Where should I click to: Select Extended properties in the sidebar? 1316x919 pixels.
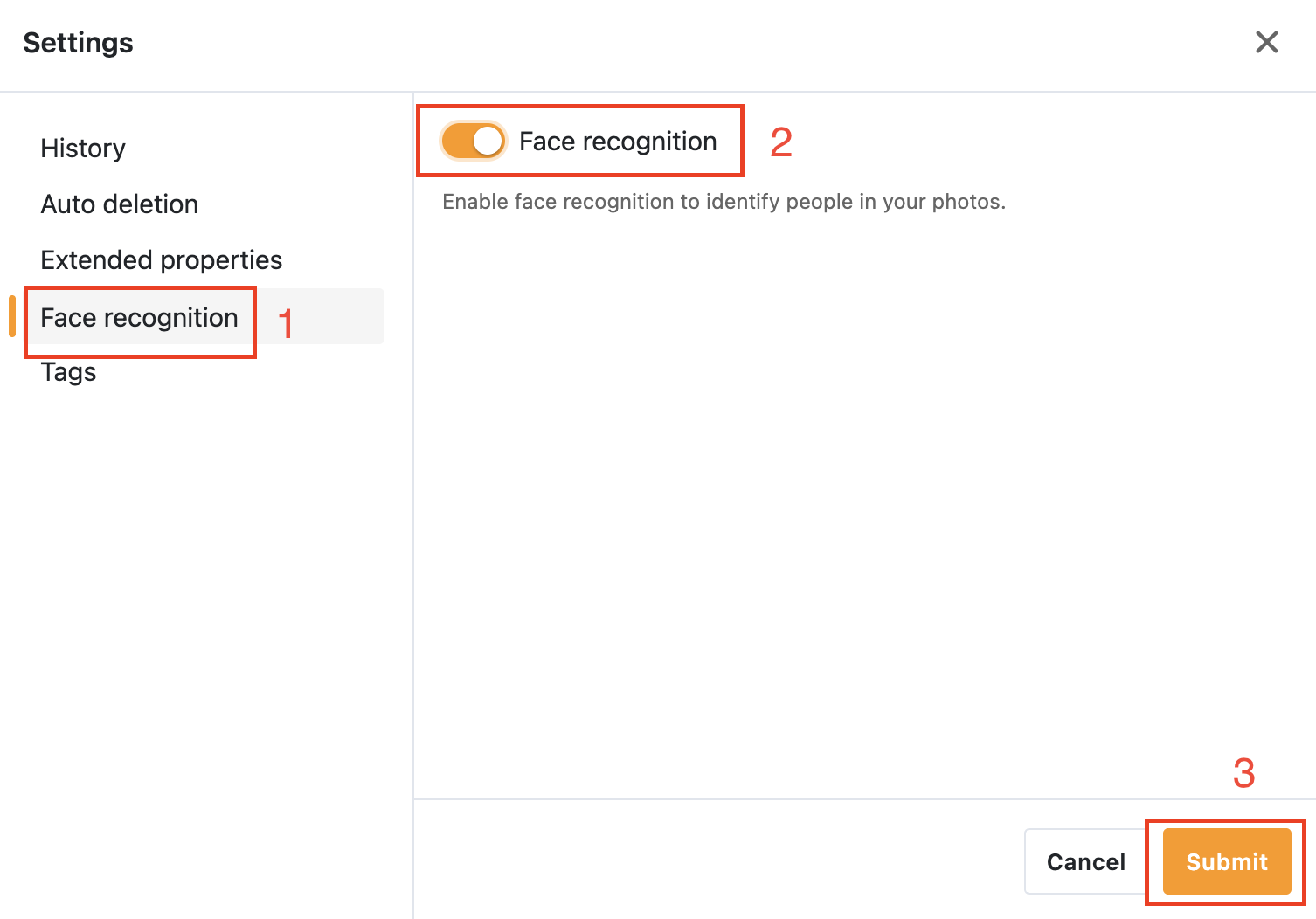pyautogui.click(x=162, y=260)
